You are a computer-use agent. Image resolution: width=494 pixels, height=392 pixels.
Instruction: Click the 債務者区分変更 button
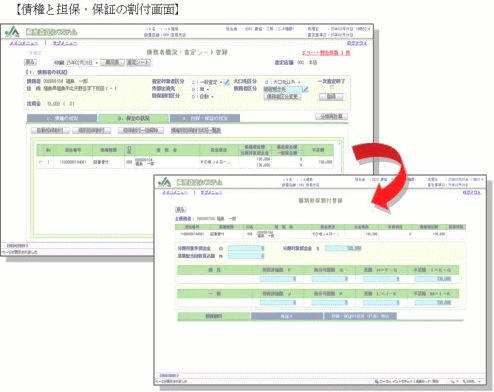click(x=283, y=97)
